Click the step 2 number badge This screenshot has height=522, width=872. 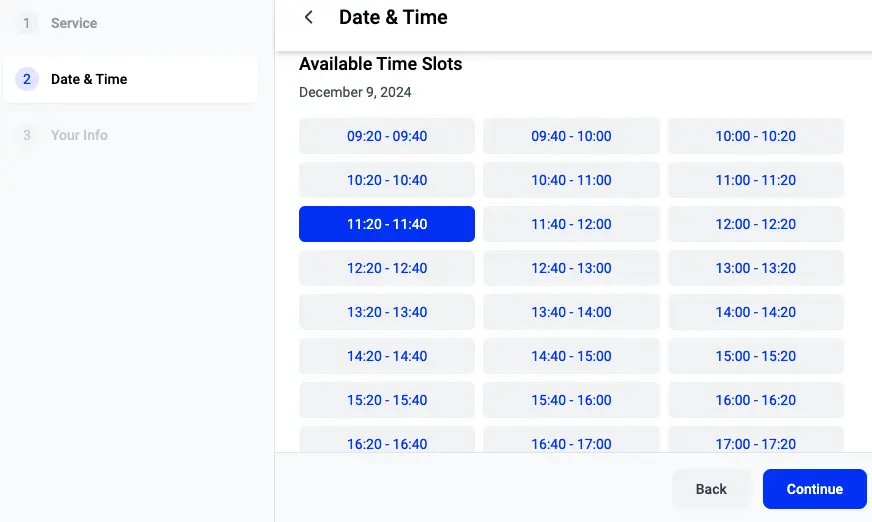pos(27,79)
